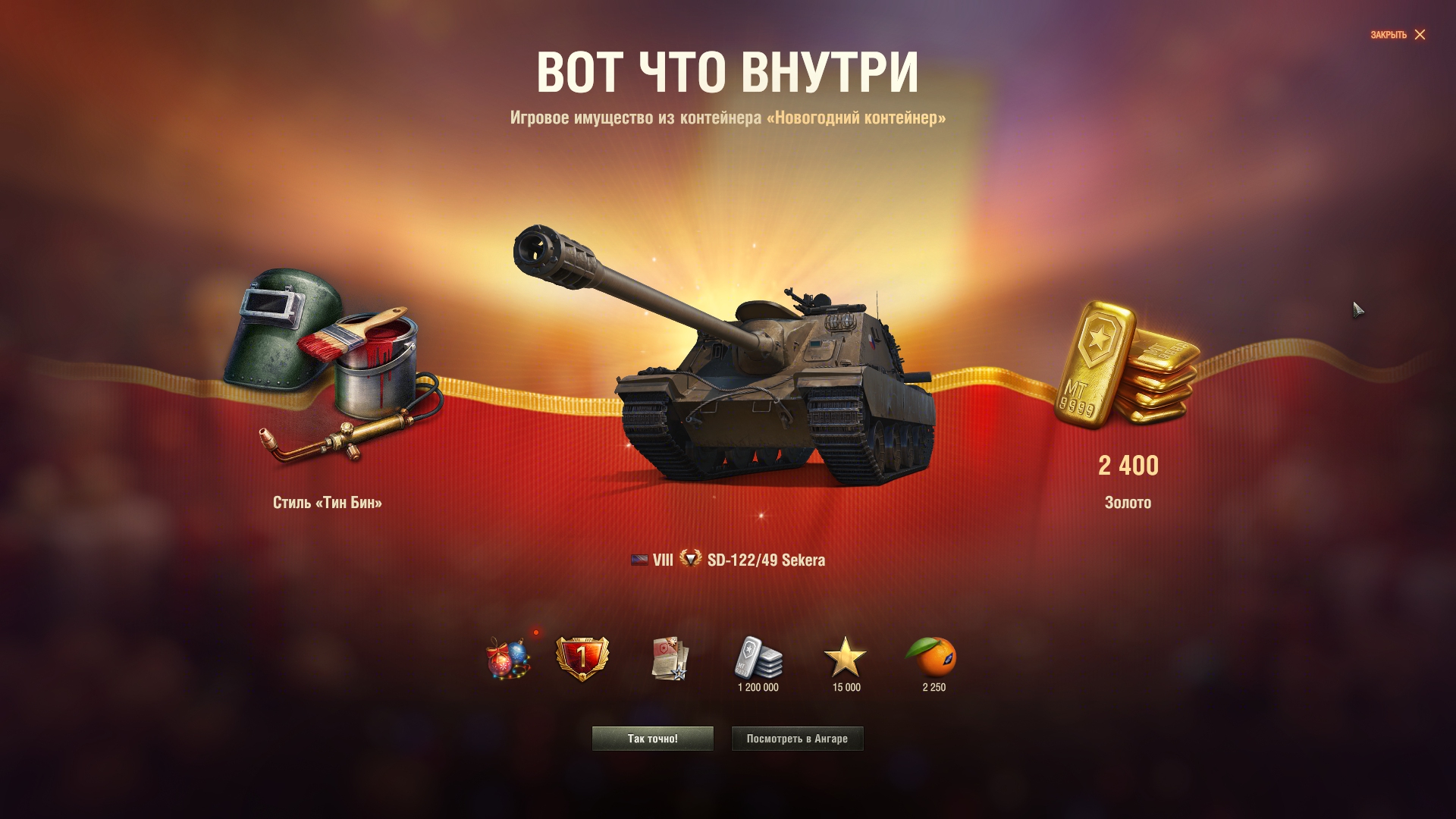Click the mandarin 2 250 reward icon
Image resolution: width=1456 pixels, height=819 pixels.
tap(932, 657)
